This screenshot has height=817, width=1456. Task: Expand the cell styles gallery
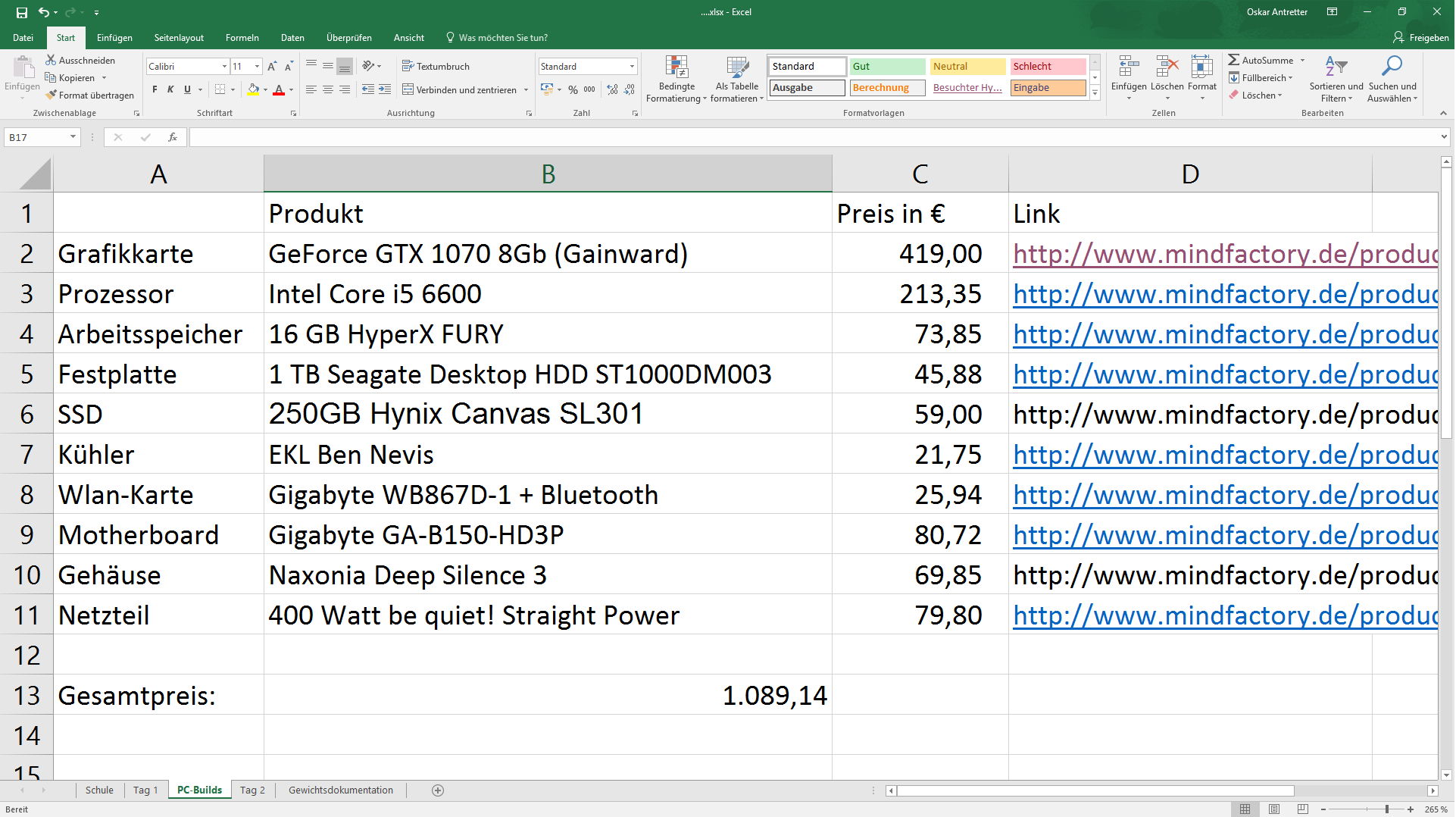1095,92
